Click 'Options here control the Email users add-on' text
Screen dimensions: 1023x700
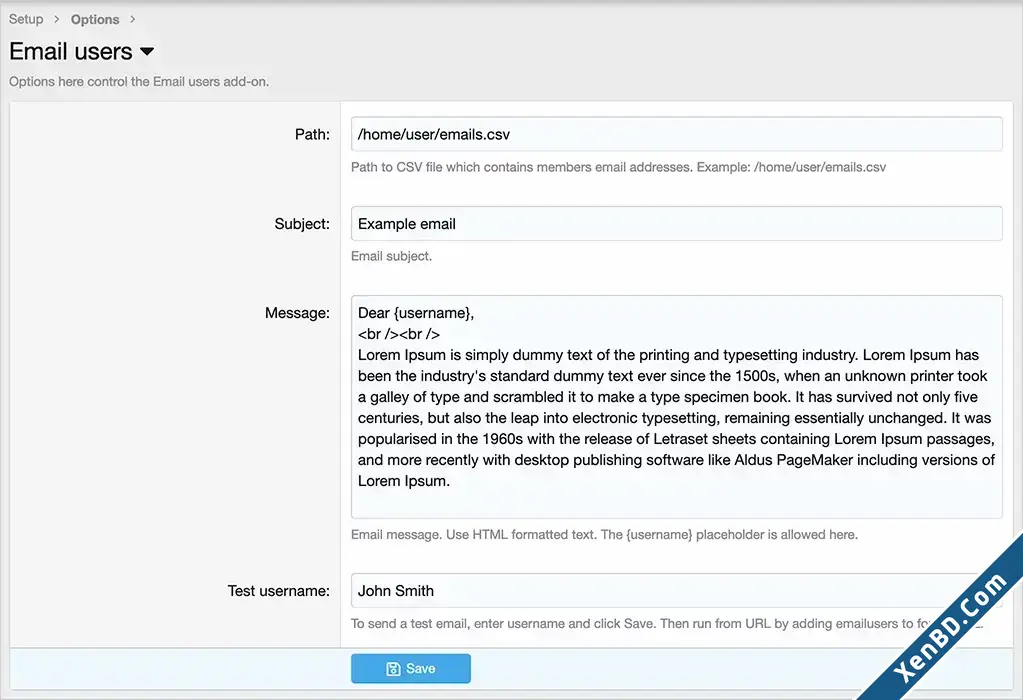click(139, 82)
